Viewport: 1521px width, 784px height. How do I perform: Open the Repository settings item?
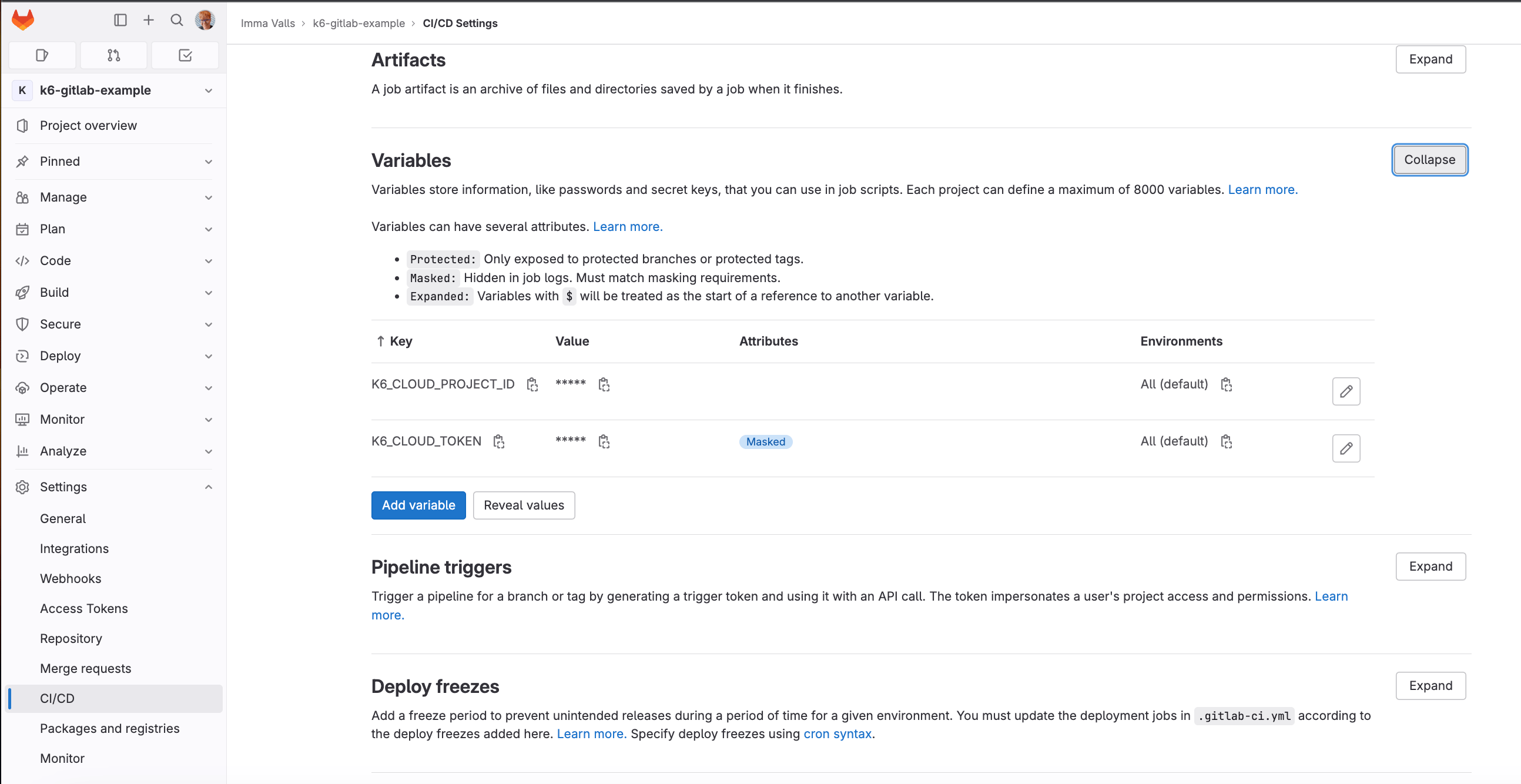pyautogui.click(x=71, y=638)
